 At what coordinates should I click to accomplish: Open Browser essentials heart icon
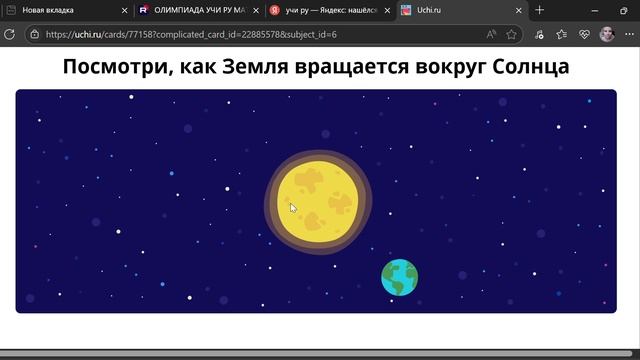(584, 34)
